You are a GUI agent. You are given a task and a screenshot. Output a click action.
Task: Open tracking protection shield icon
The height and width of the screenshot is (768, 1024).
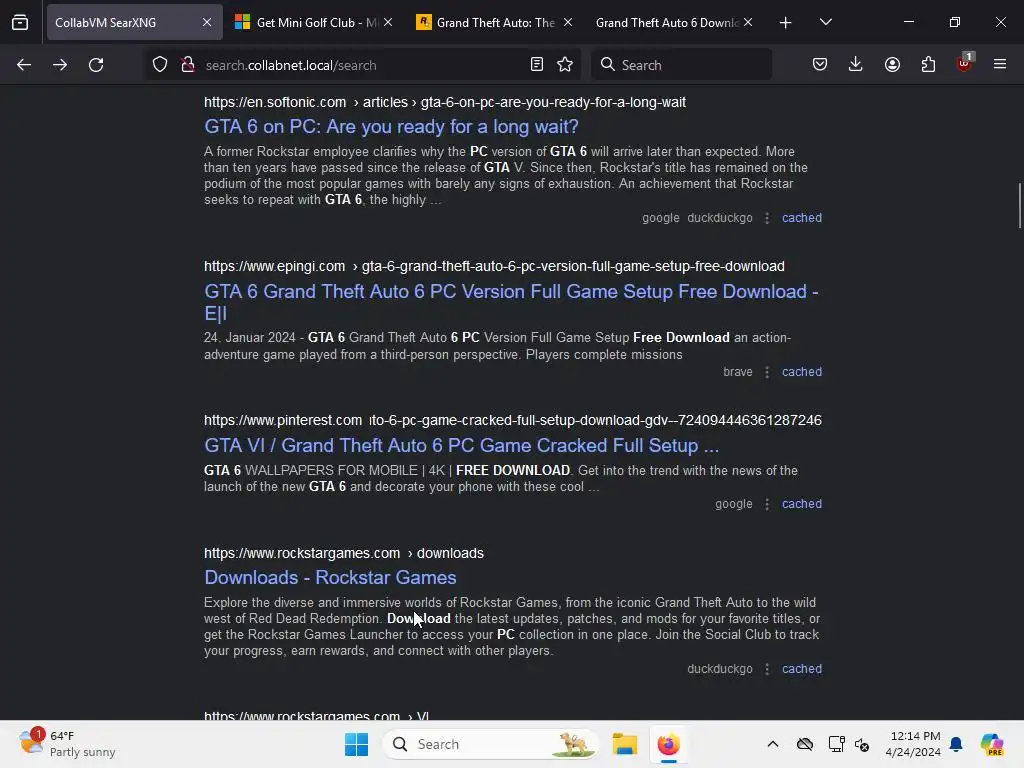tap(160, 65)
